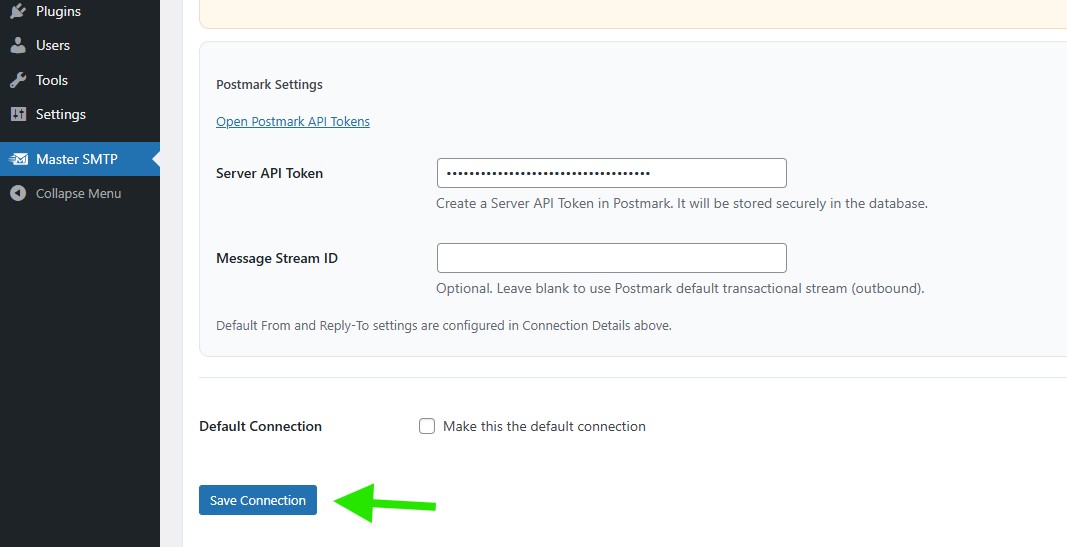1067x547 pixels.
Task: Click the 'Make this the default connection' label
Action: point(544,426)
